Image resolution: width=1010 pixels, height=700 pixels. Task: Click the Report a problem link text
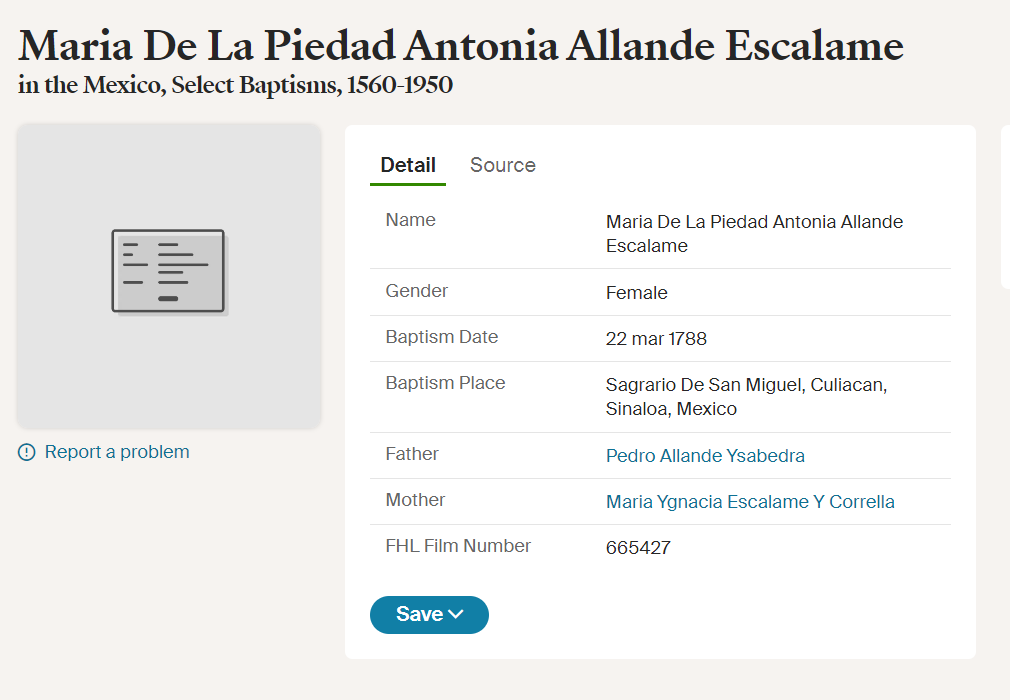(117, 452)
